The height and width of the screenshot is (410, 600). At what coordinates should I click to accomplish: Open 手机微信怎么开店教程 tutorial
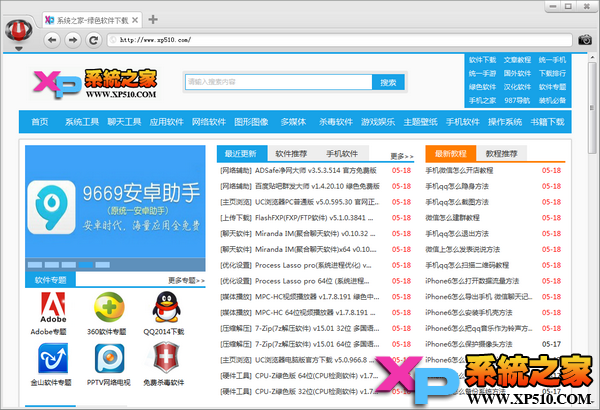[x=459, y=170]
